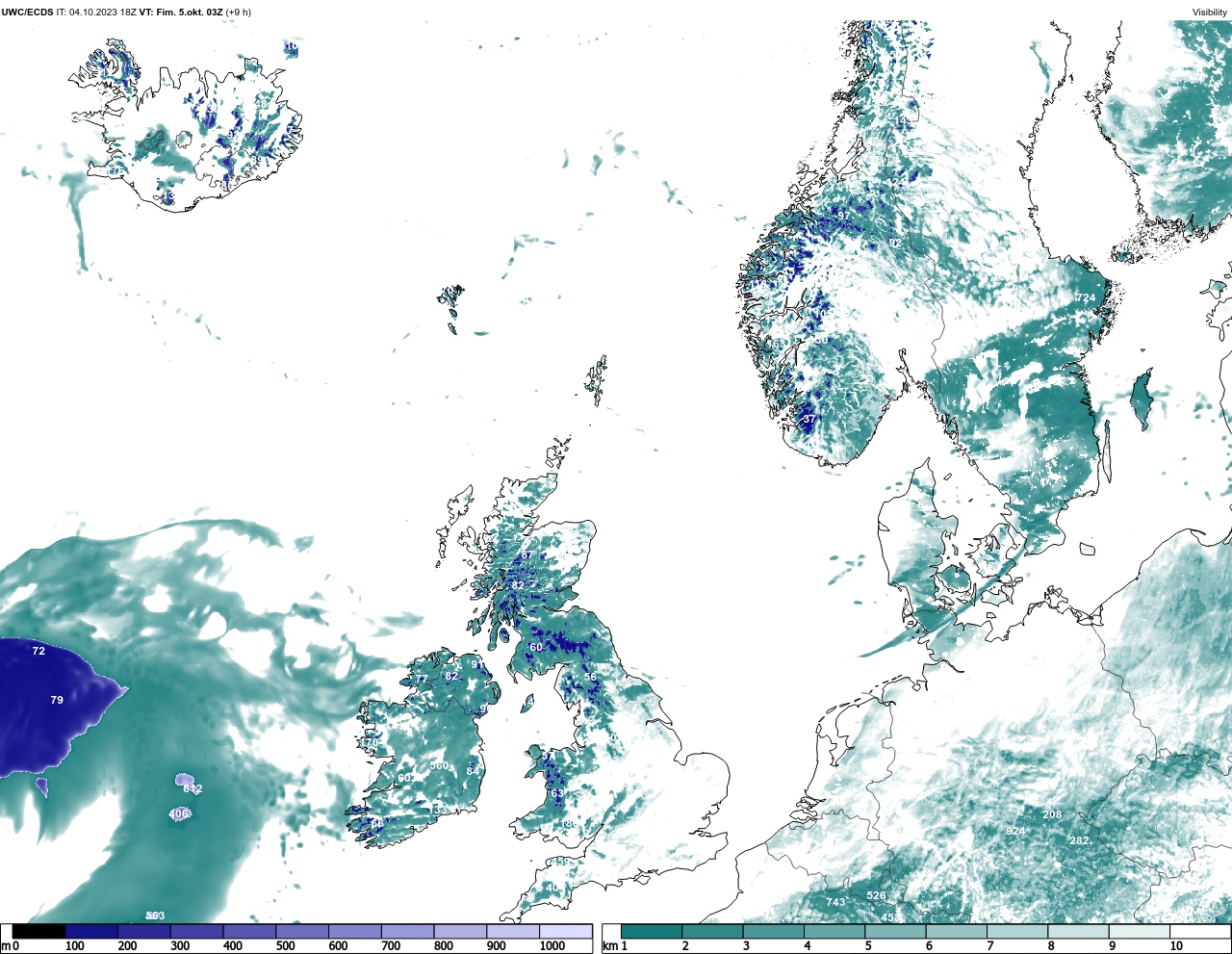Select the 2–3 km legend swatch
Image resolution: width=1232 pixels, height=954 pixels.
(x=712, y=931)
